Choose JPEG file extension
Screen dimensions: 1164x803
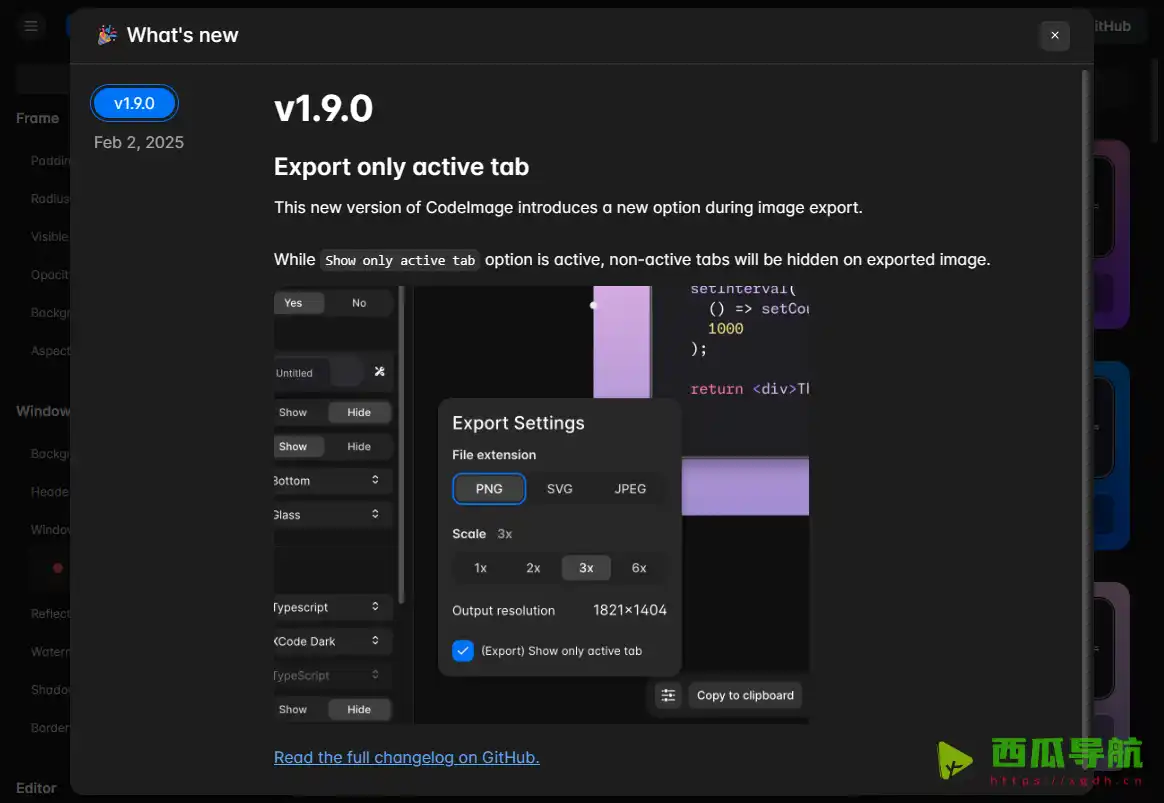point(630,489)
